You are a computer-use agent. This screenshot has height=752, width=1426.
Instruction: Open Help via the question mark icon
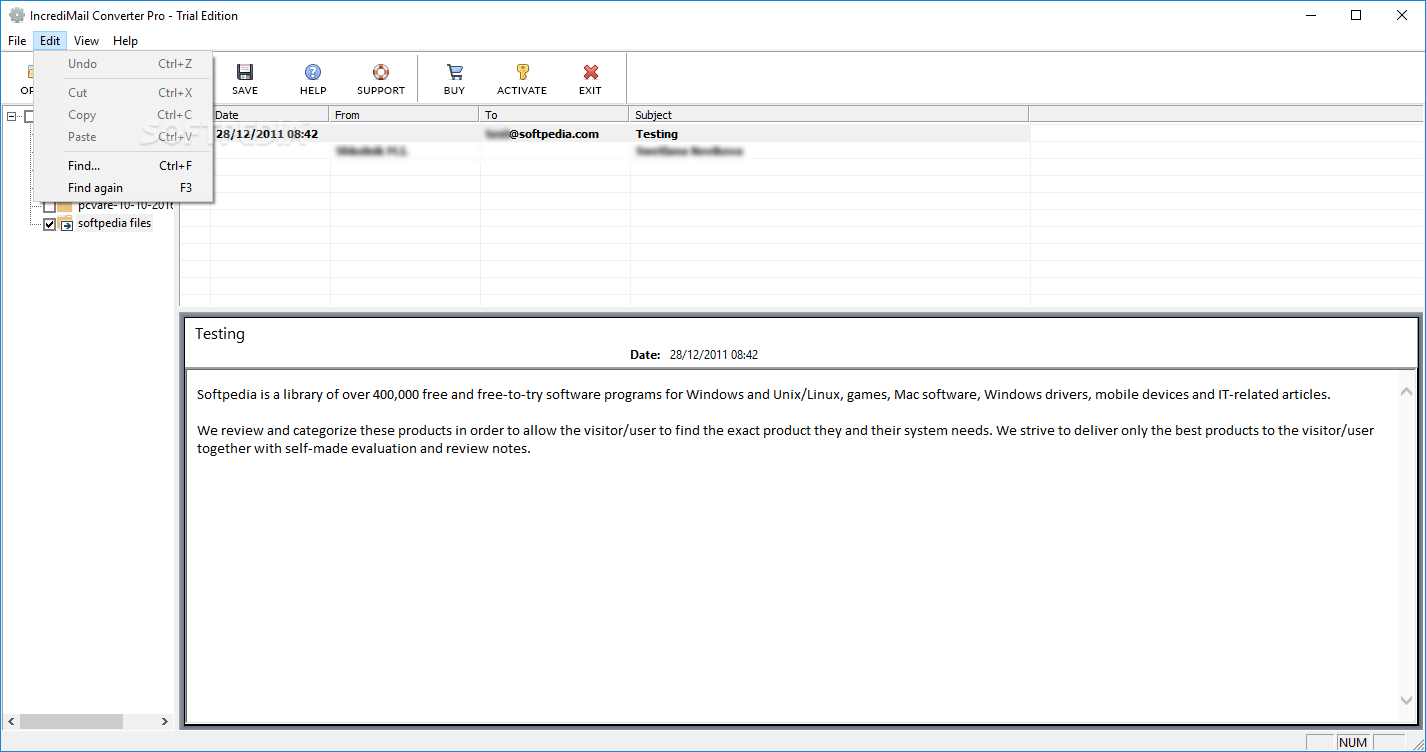[x=313, y=72]
